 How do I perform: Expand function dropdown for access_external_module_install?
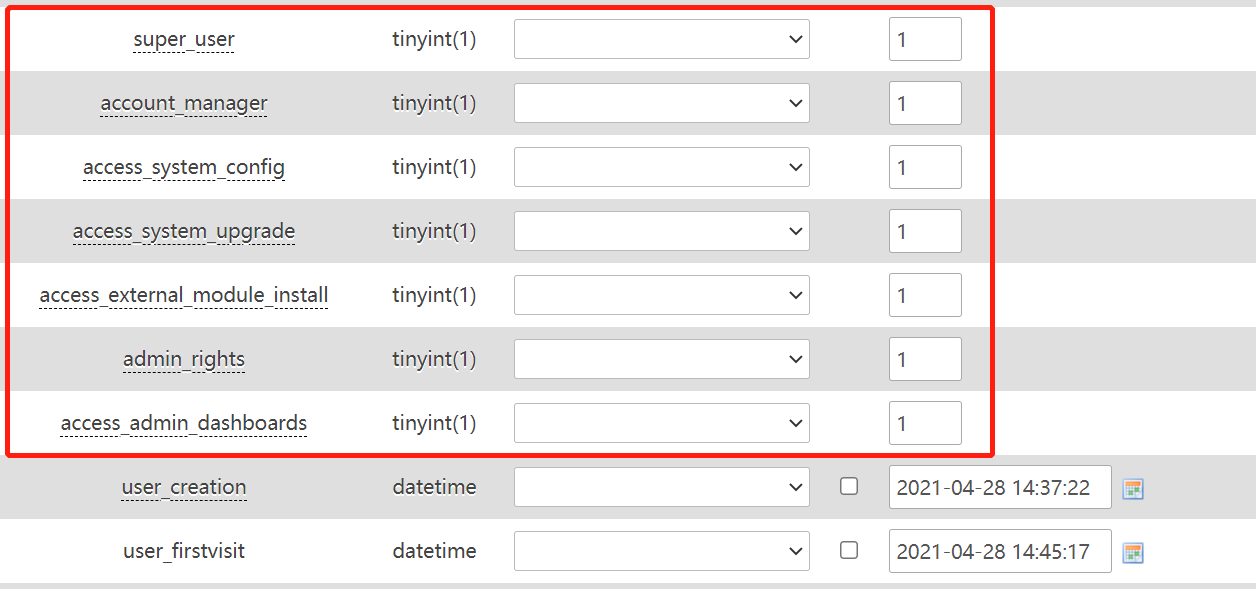(x=661, y=295)
